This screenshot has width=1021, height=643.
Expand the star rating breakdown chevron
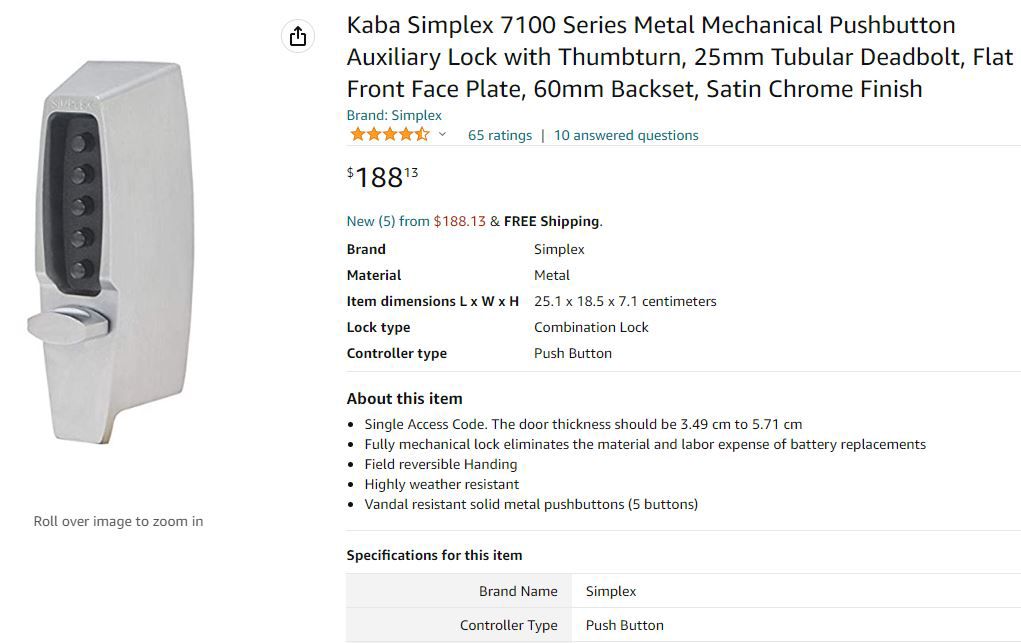coord(442,135)
